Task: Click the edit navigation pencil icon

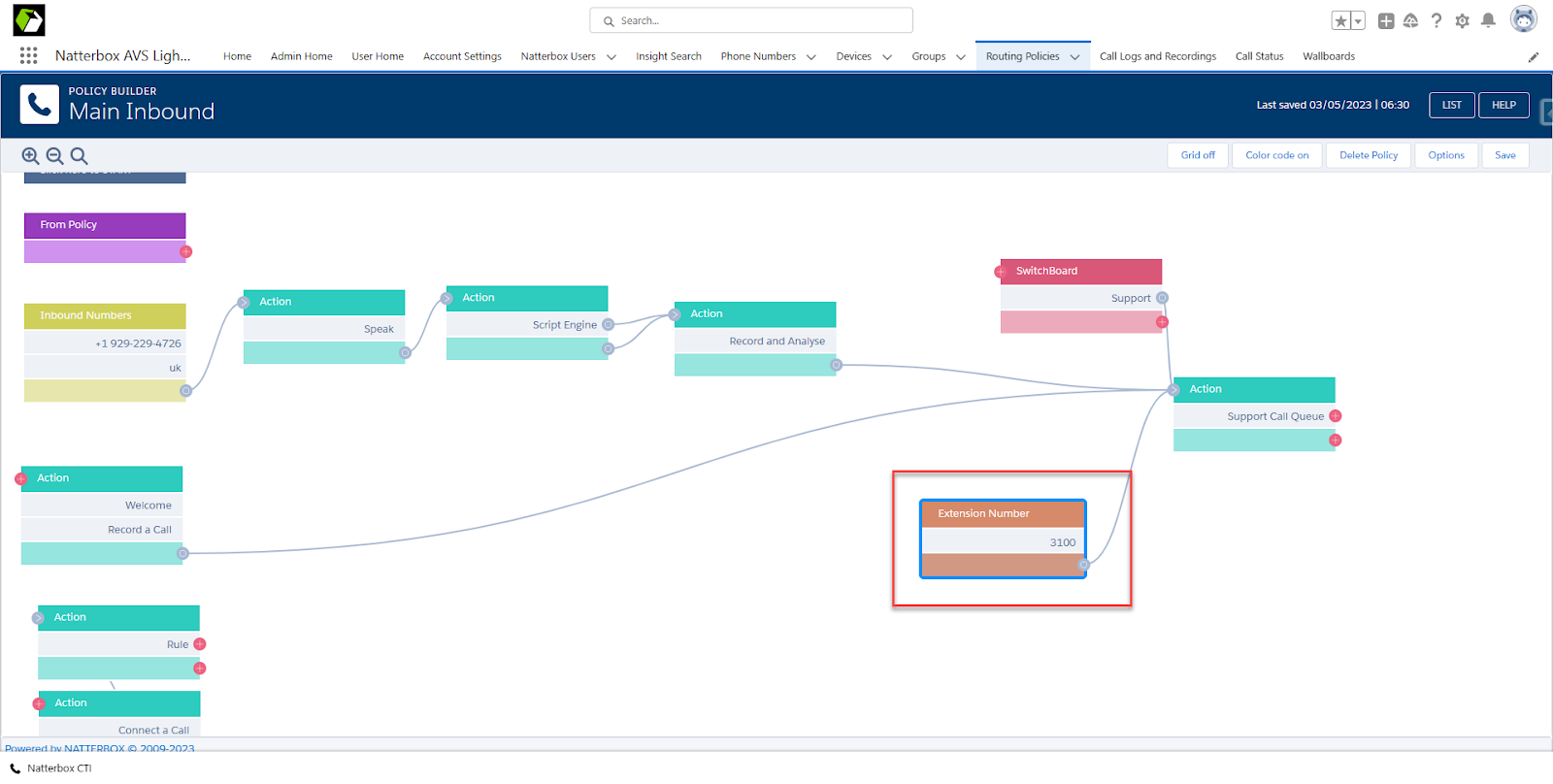Action: 1534,57
